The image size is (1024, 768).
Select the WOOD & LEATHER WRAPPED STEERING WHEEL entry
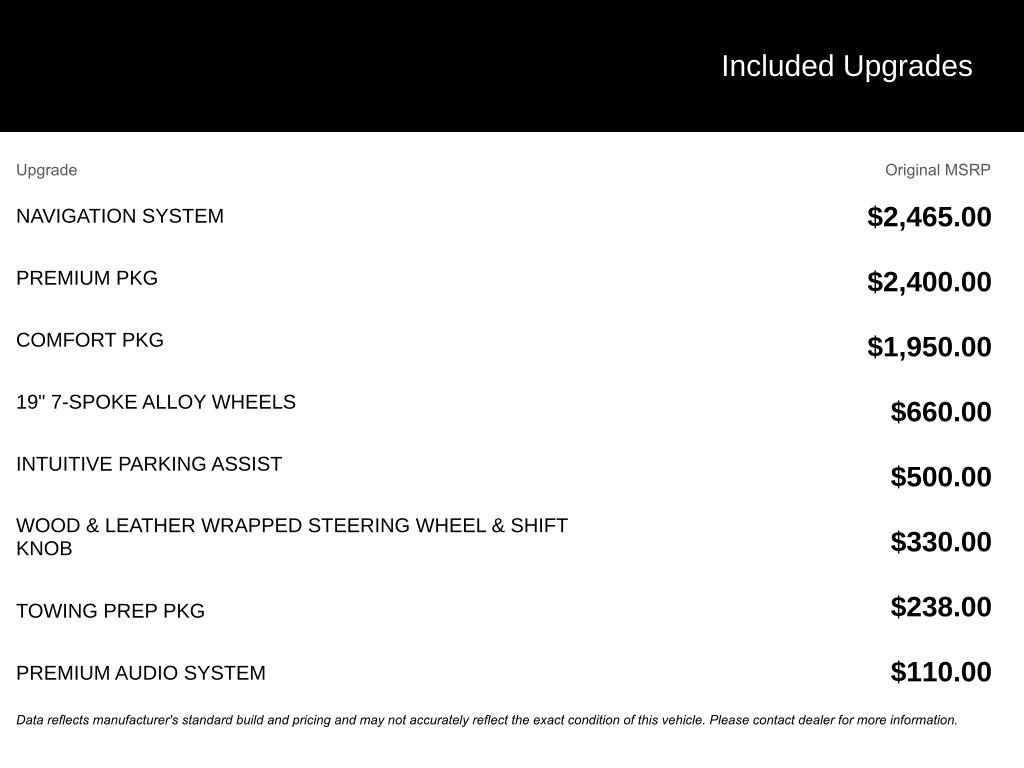click(x=292, y=537)
